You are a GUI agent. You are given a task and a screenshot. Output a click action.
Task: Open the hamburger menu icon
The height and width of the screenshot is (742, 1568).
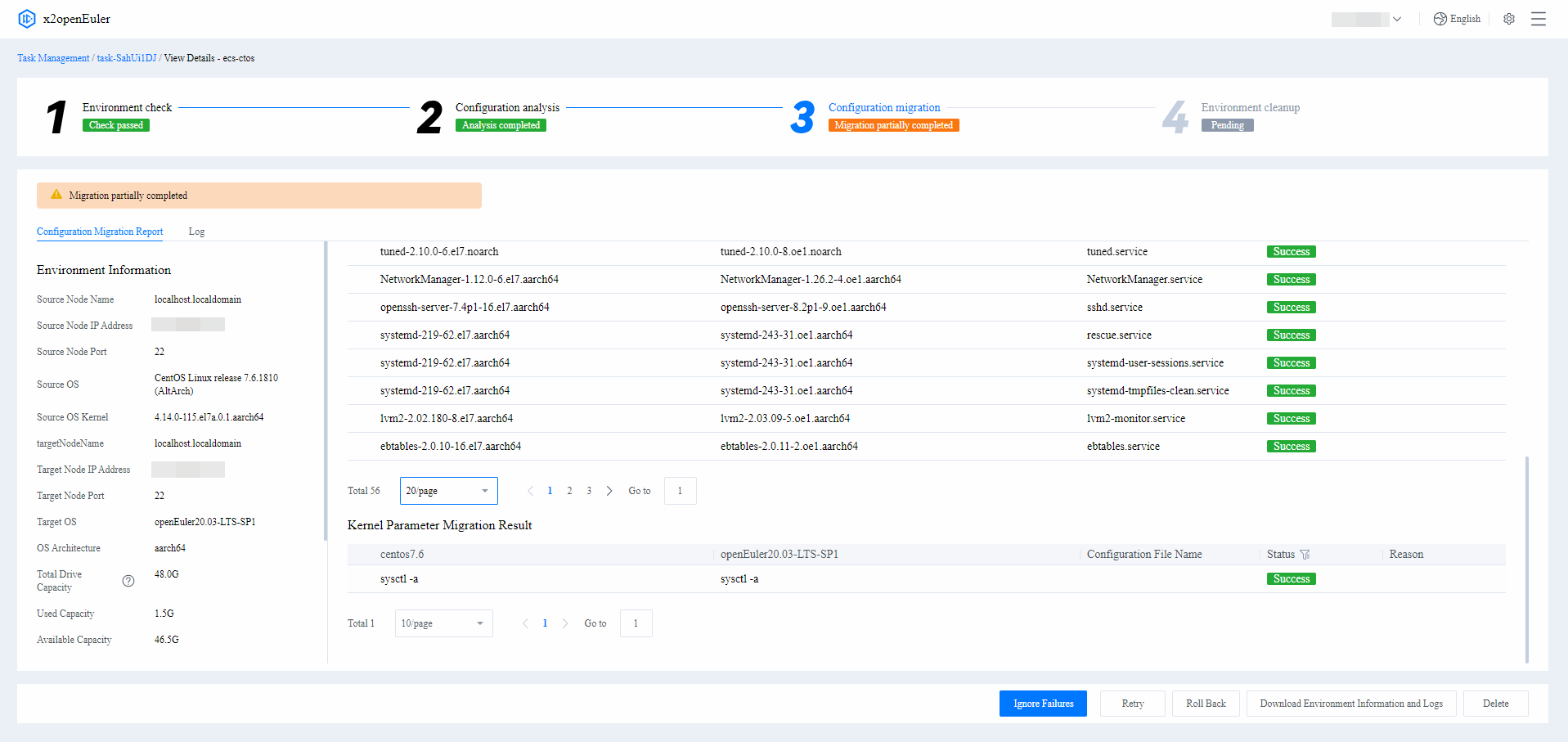tap(1539, 19)
